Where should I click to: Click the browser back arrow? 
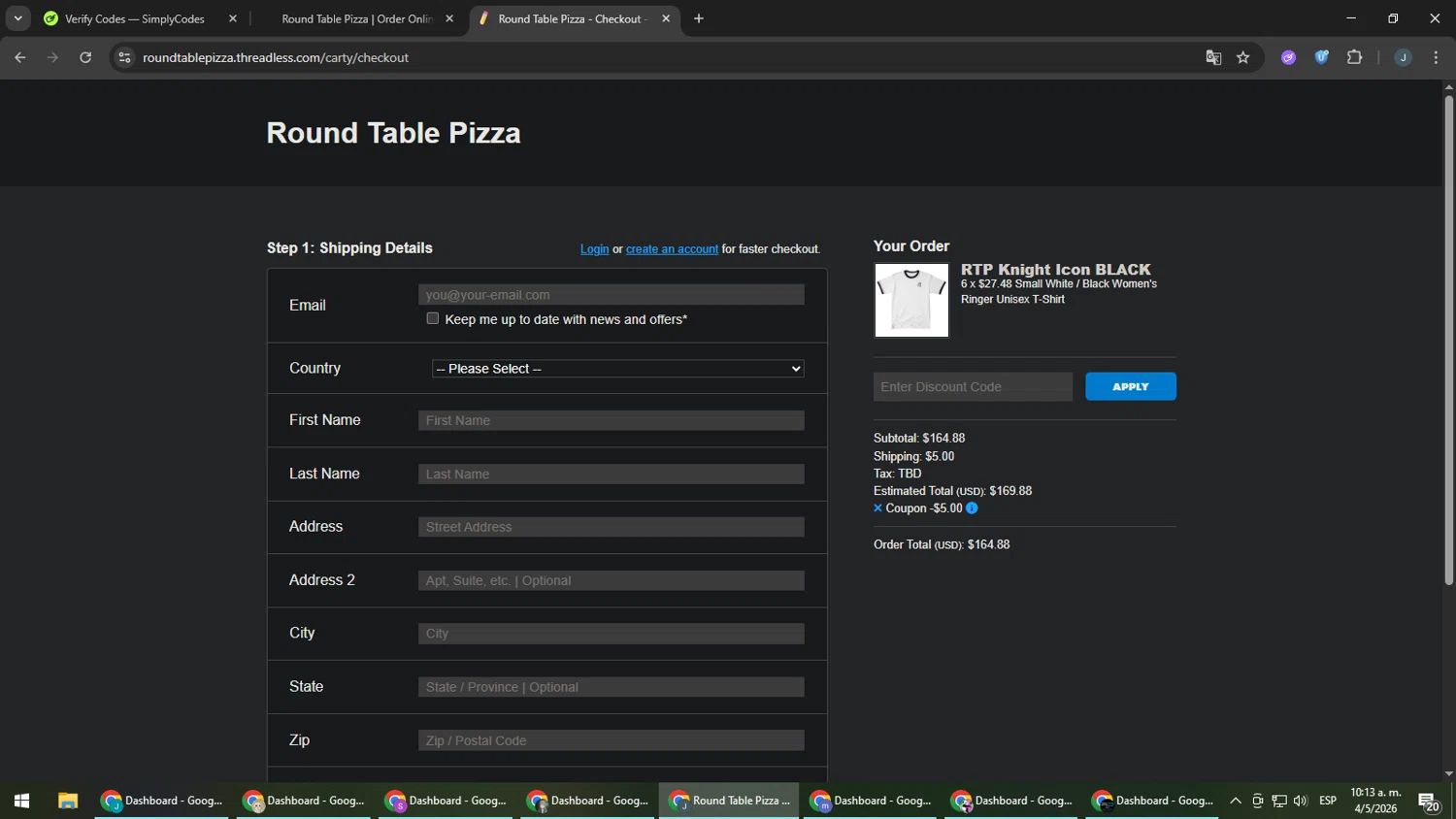(x=20, y=57)
